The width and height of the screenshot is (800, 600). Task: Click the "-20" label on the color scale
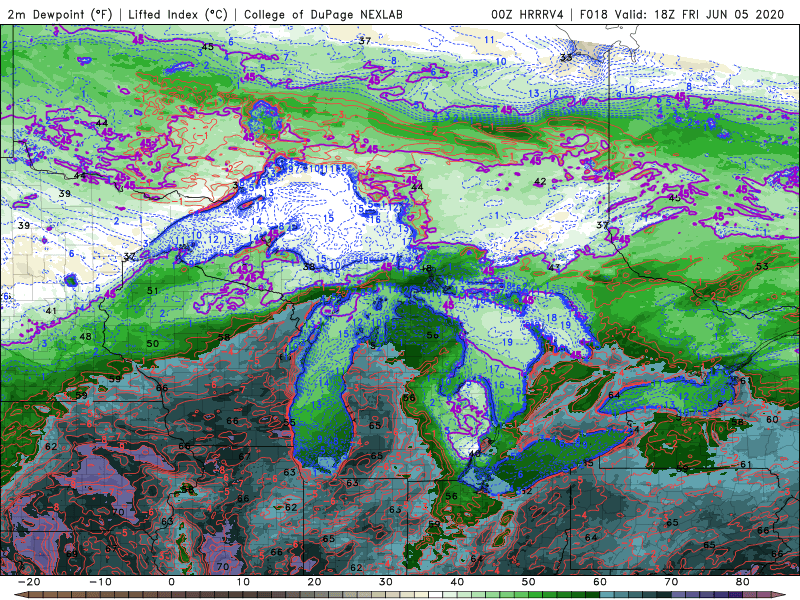coord(29,582)
